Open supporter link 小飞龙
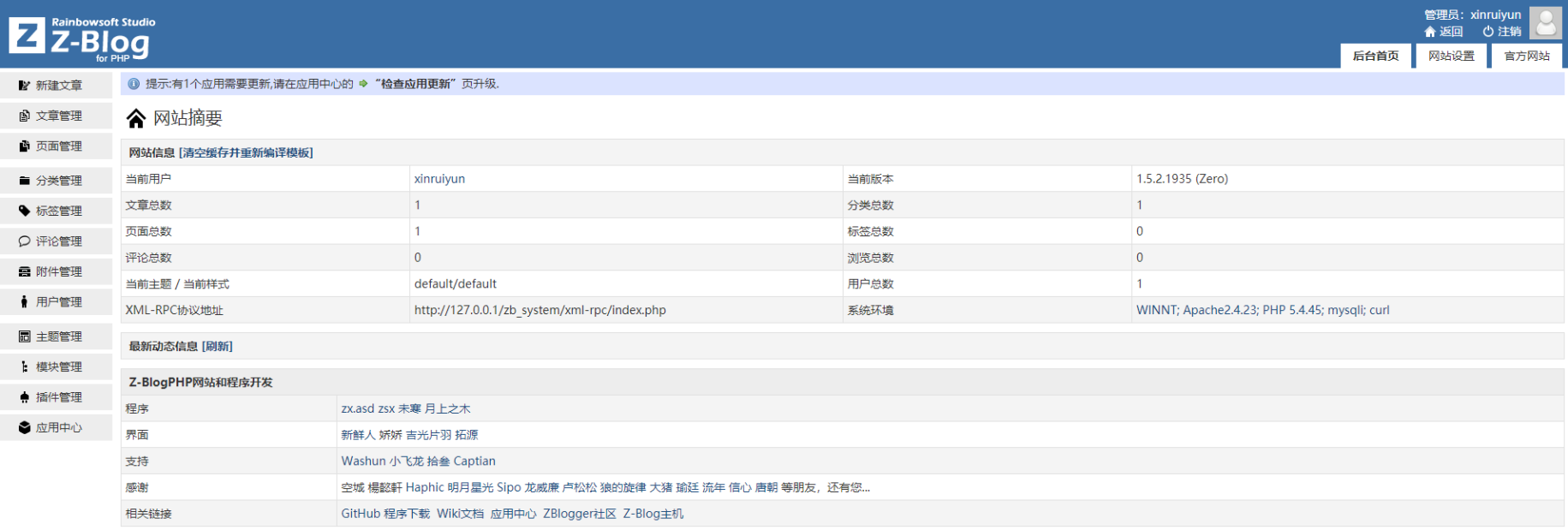This screenshot has height=530, width=1568. coord(407,462)
